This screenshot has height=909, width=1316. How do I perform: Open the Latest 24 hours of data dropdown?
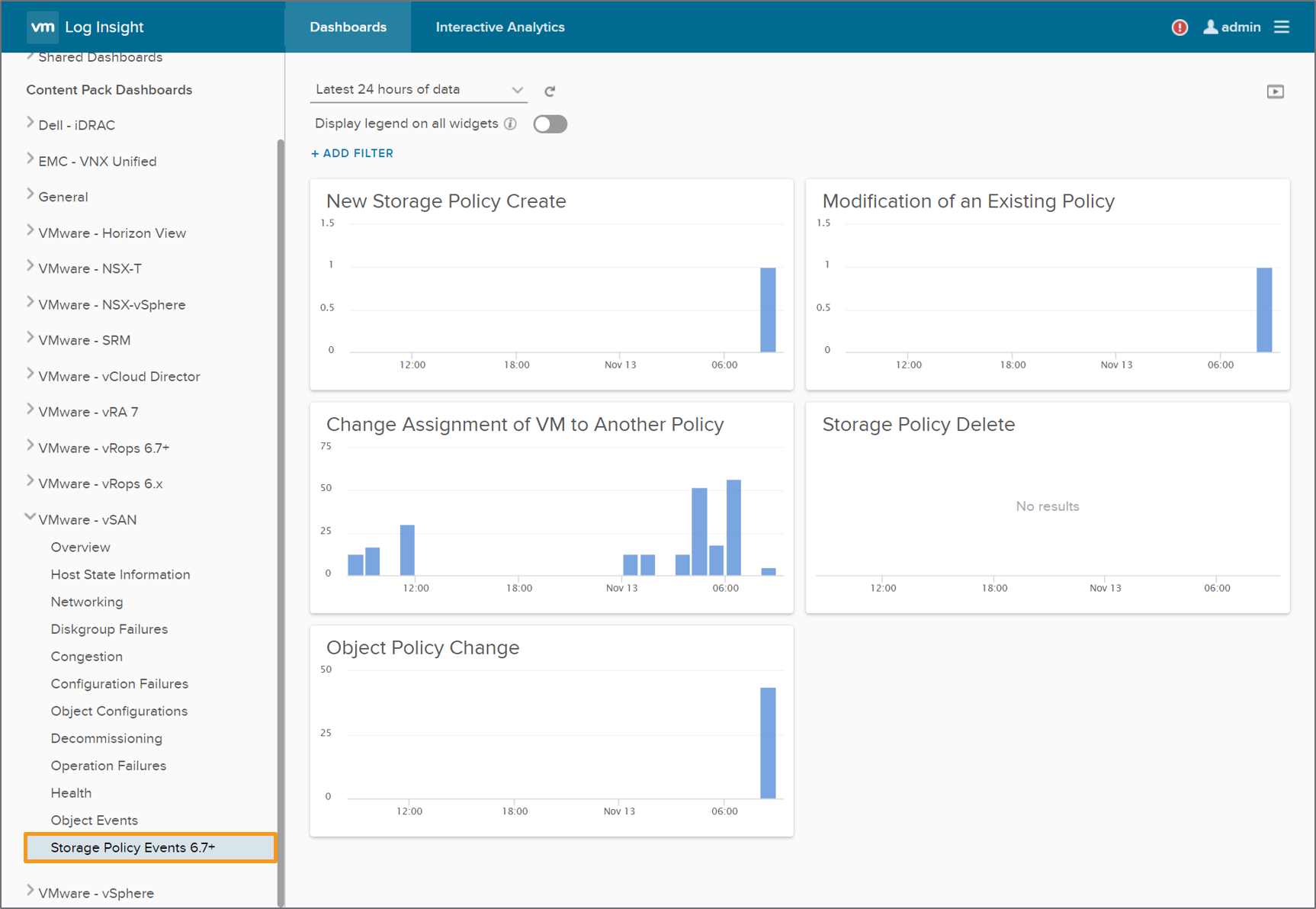click(x=419, y=89)
